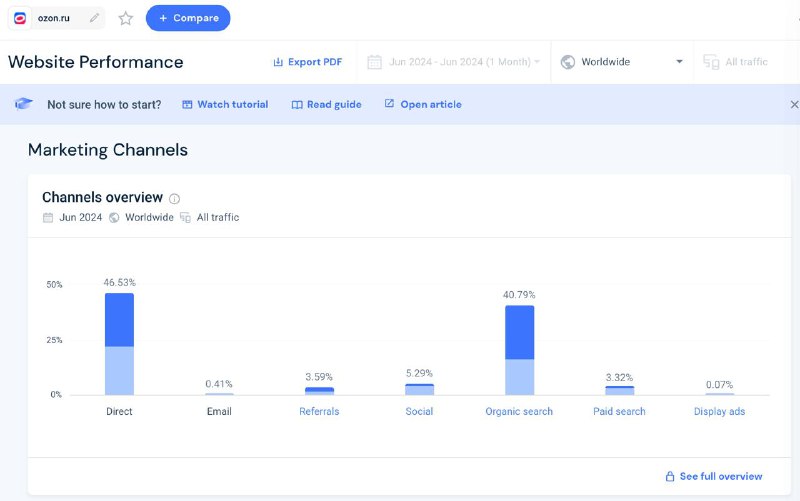This screenshot has width=800, height=501.
Task: Click the Organic search bar in chart
Action: point(519,350)
